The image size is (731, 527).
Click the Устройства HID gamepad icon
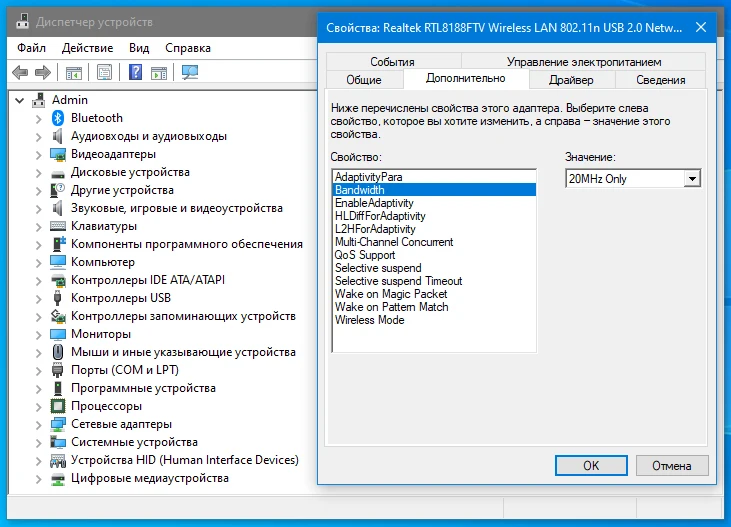(58, 461)
